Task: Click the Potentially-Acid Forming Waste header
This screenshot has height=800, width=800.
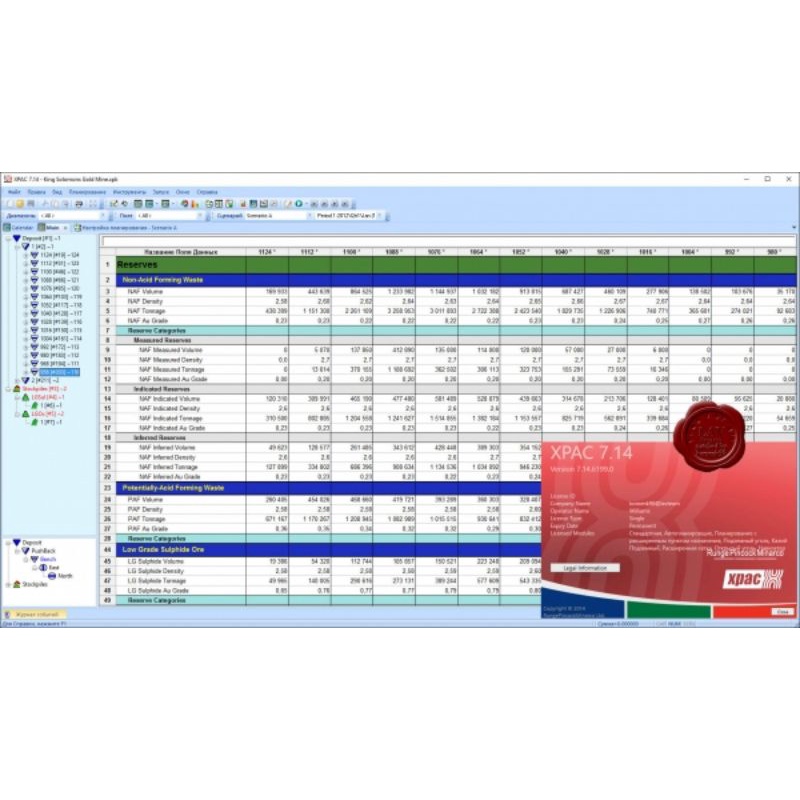Action: 173,488
